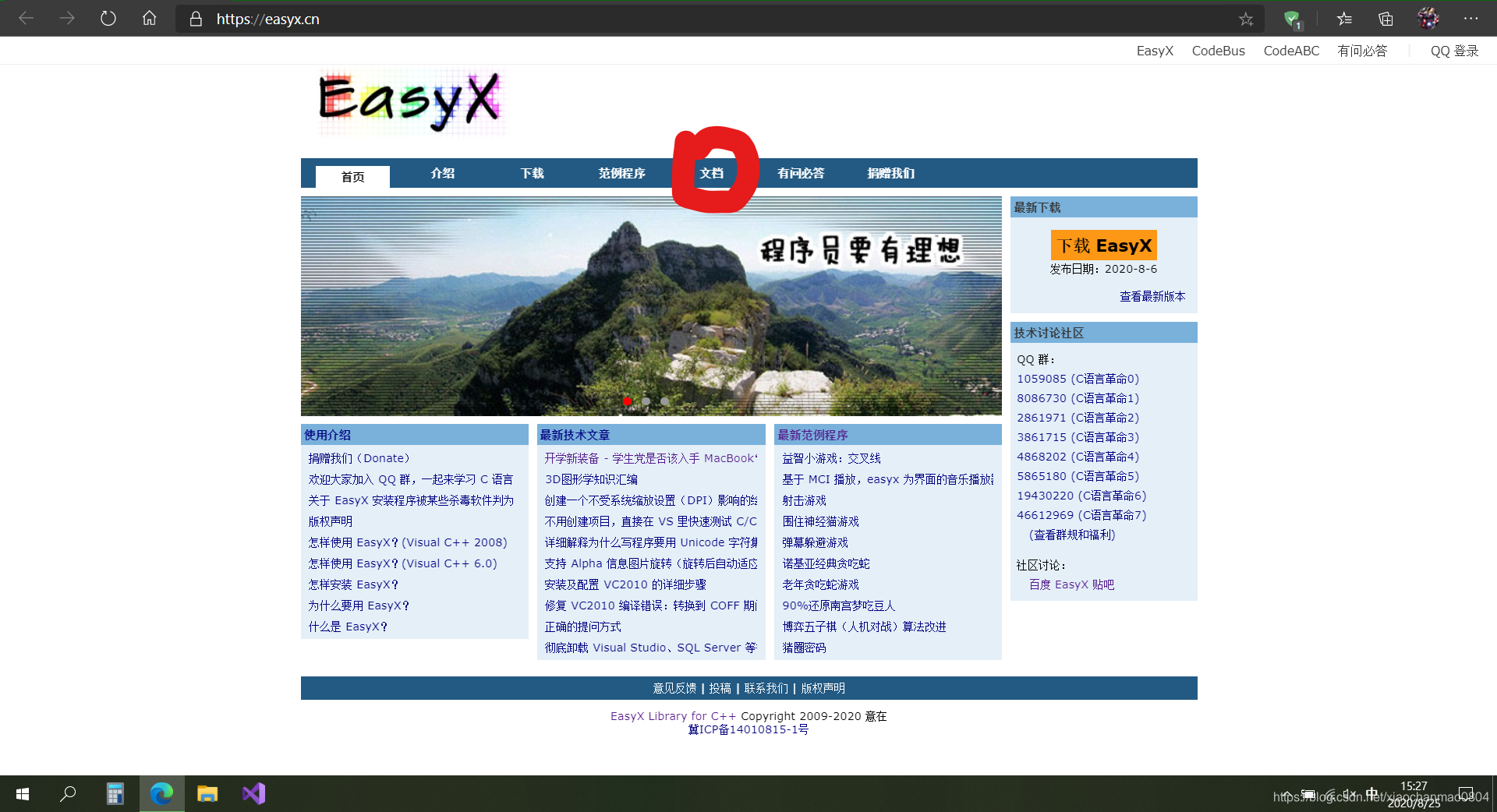The width and height of the screenshot is (1497, 812).
Task: Open the Edge settings menu (three dots)
Action: (1472, 18)
